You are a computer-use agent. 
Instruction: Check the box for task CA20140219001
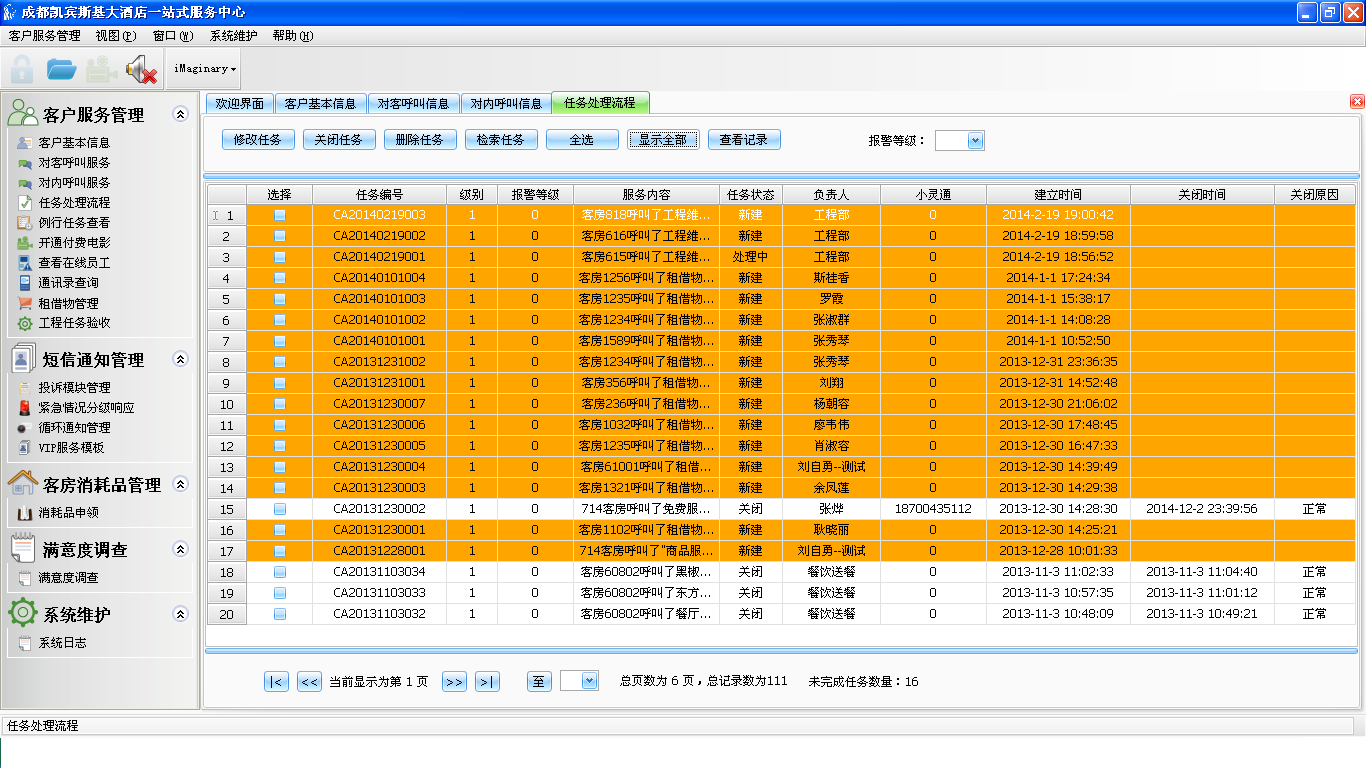279,257
